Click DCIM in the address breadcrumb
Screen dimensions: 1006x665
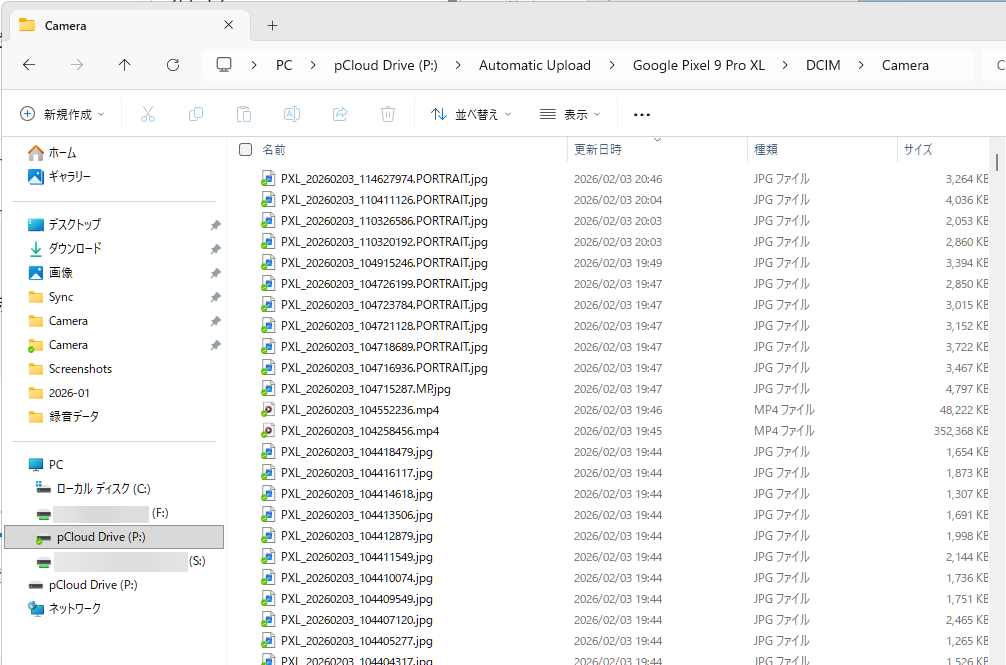(x=823, y=65)
